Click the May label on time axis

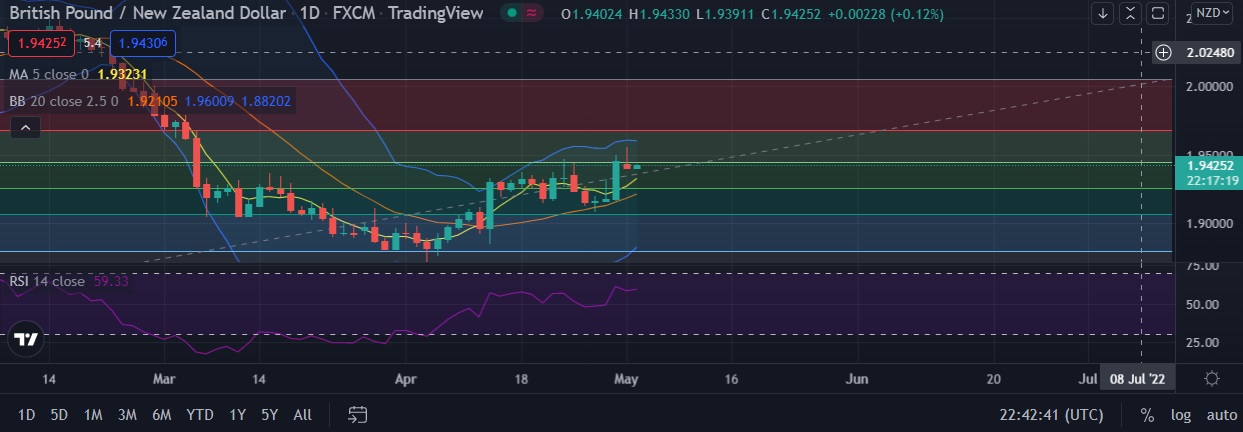625,379
